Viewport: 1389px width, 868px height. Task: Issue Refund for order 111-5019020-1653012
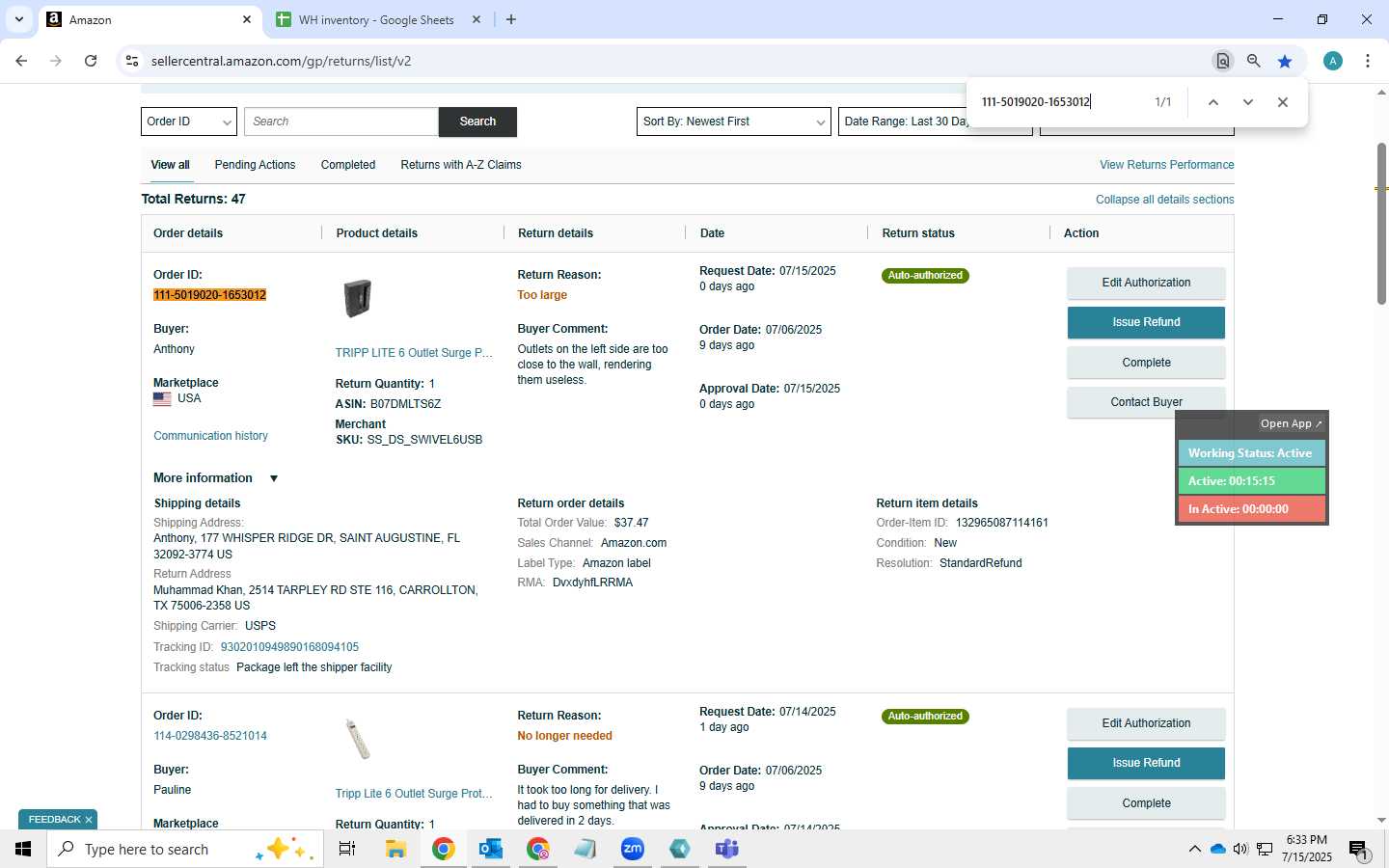point(1146,322)
